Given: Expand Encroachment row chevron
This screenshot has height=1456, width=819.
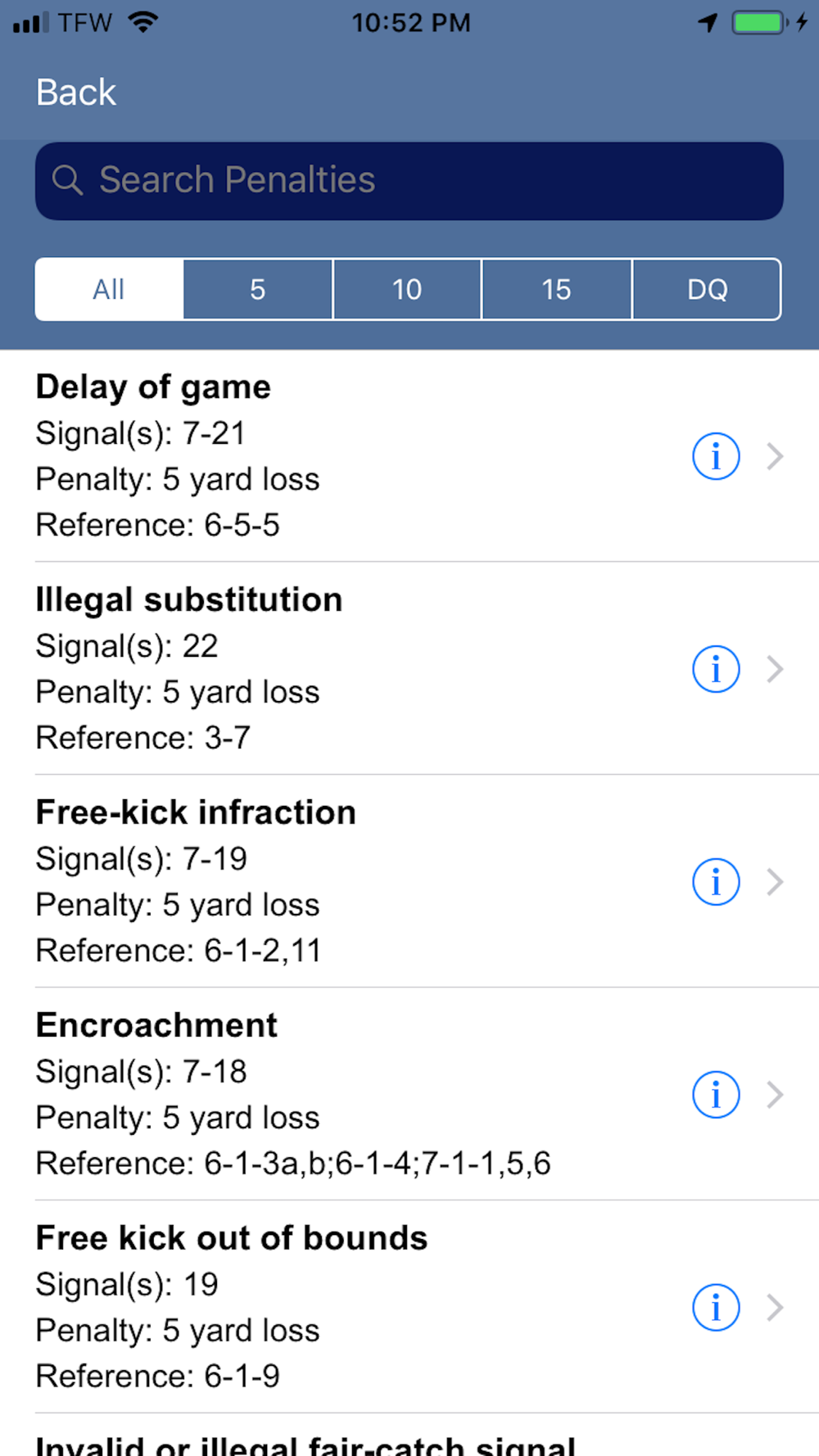Looking at the screenshot, I should 775,1095.
